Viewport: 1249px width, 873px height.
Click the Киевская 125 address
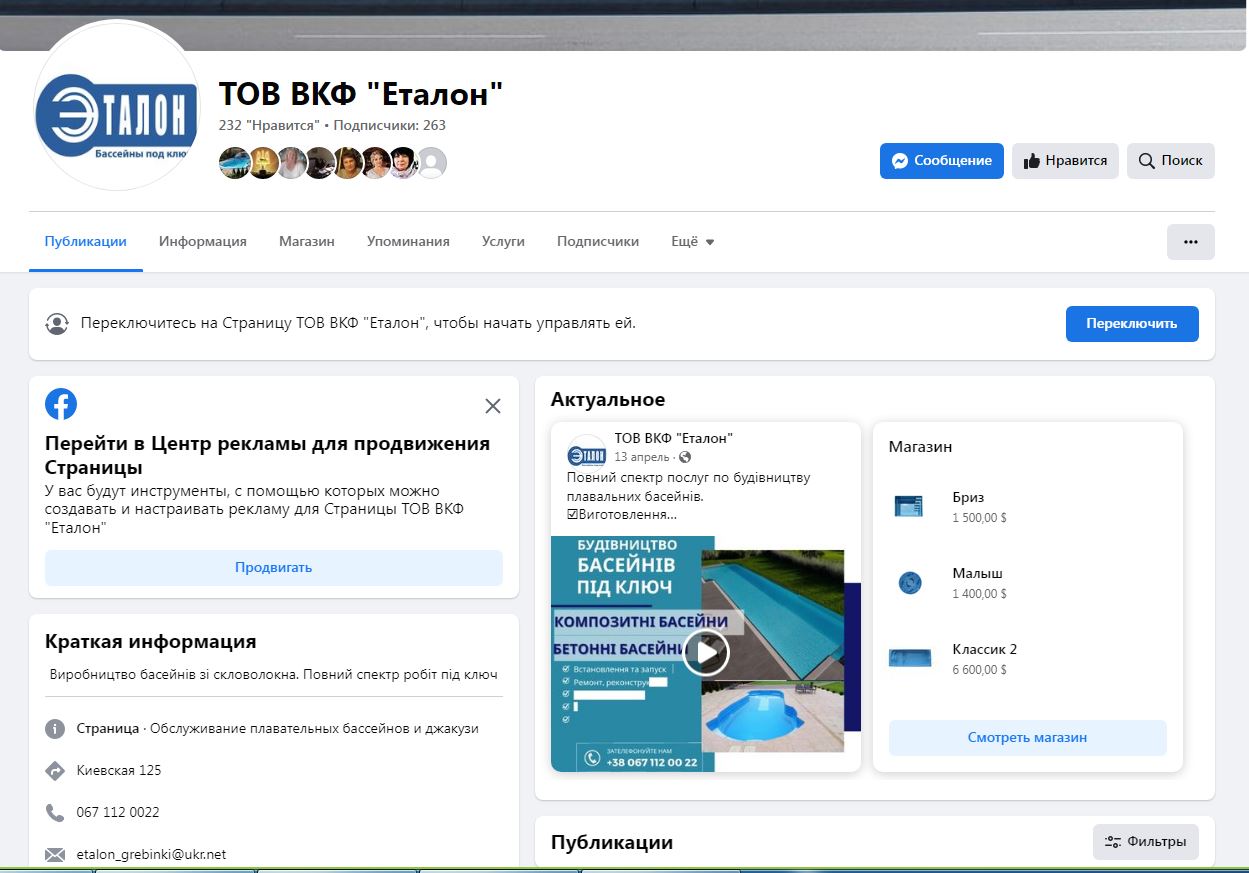[119, 771]
